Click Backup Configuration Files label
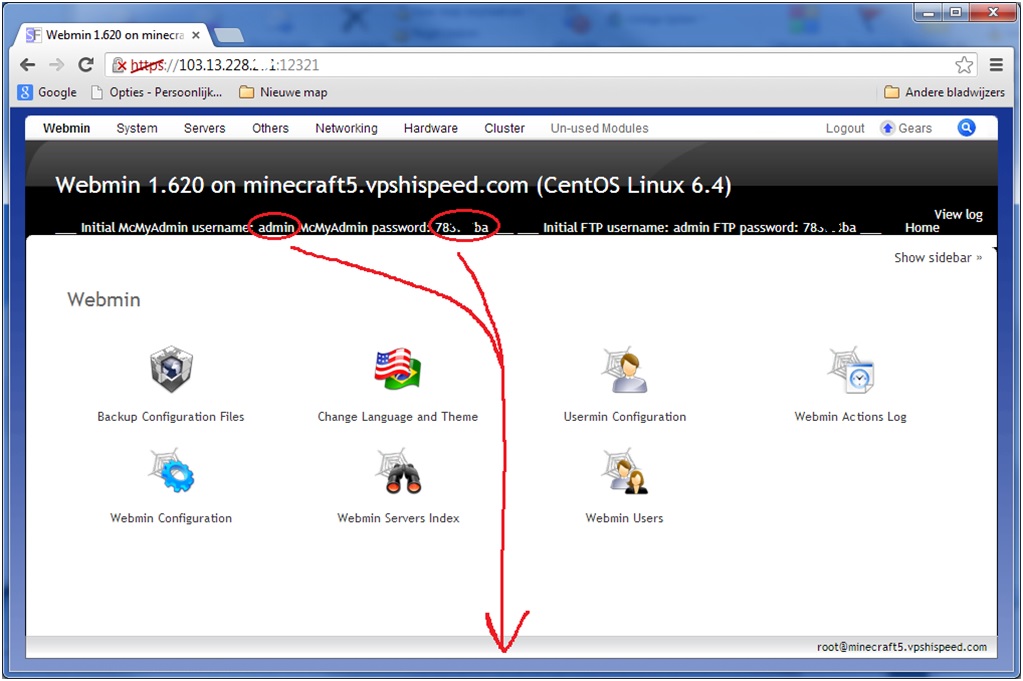The height and width of the screenshot is (681, 1023). coord(170,417)
